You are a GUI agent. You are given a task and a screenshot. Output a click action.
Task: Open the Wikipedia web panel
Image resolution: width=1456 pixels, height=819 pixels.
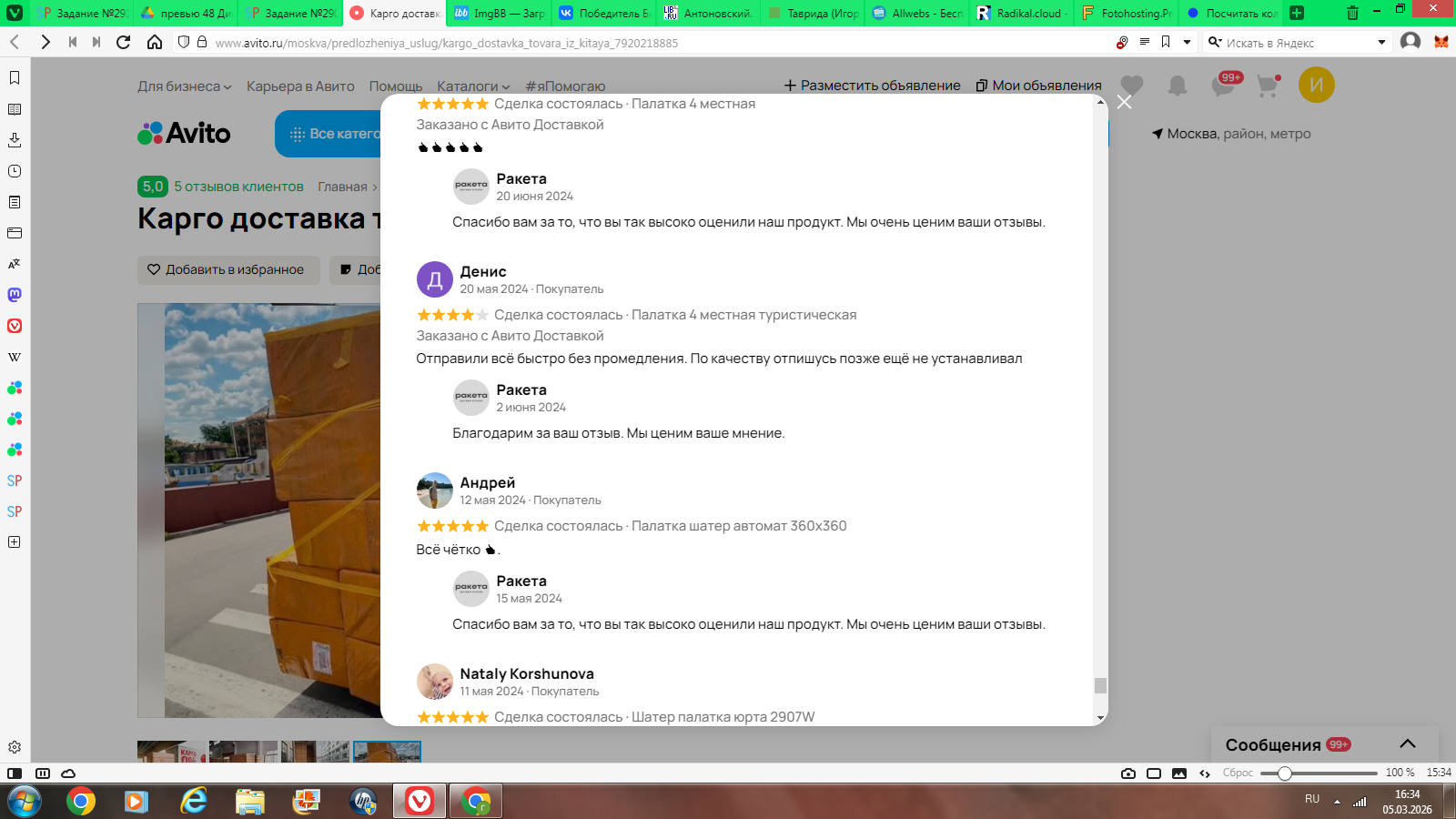click(x=15, y=357)
